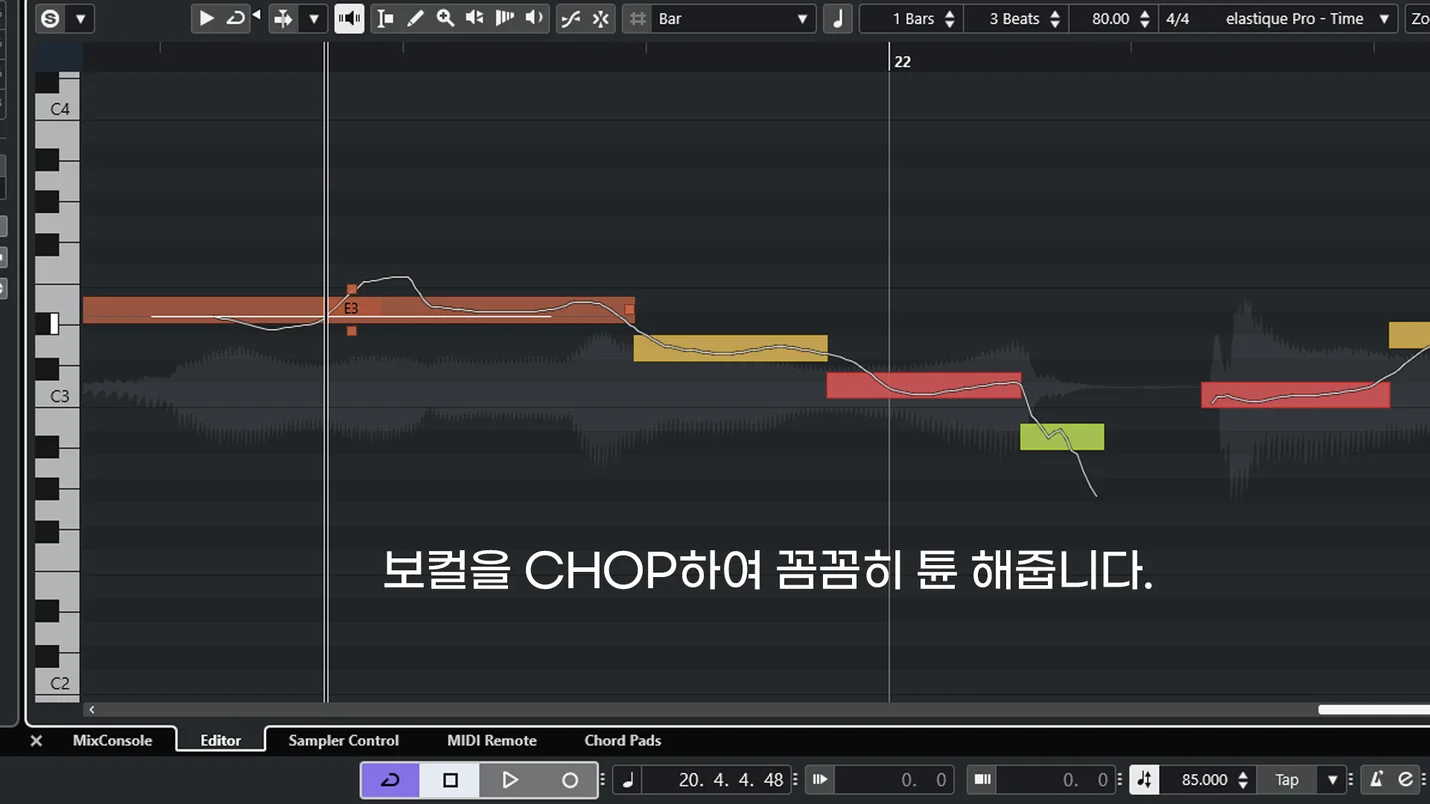Adjust the Bars value stepper arrows
Image resolution: width=1430 pixels, height=804 pixels.
pos(950,18)
